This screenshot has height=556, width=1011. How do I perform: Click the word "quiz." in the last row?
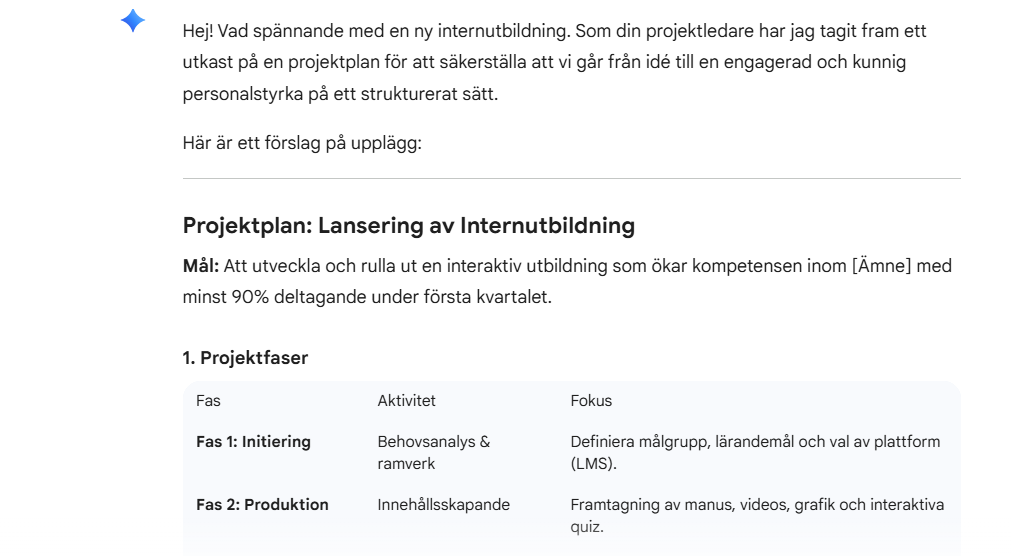[x=586, y=526]
